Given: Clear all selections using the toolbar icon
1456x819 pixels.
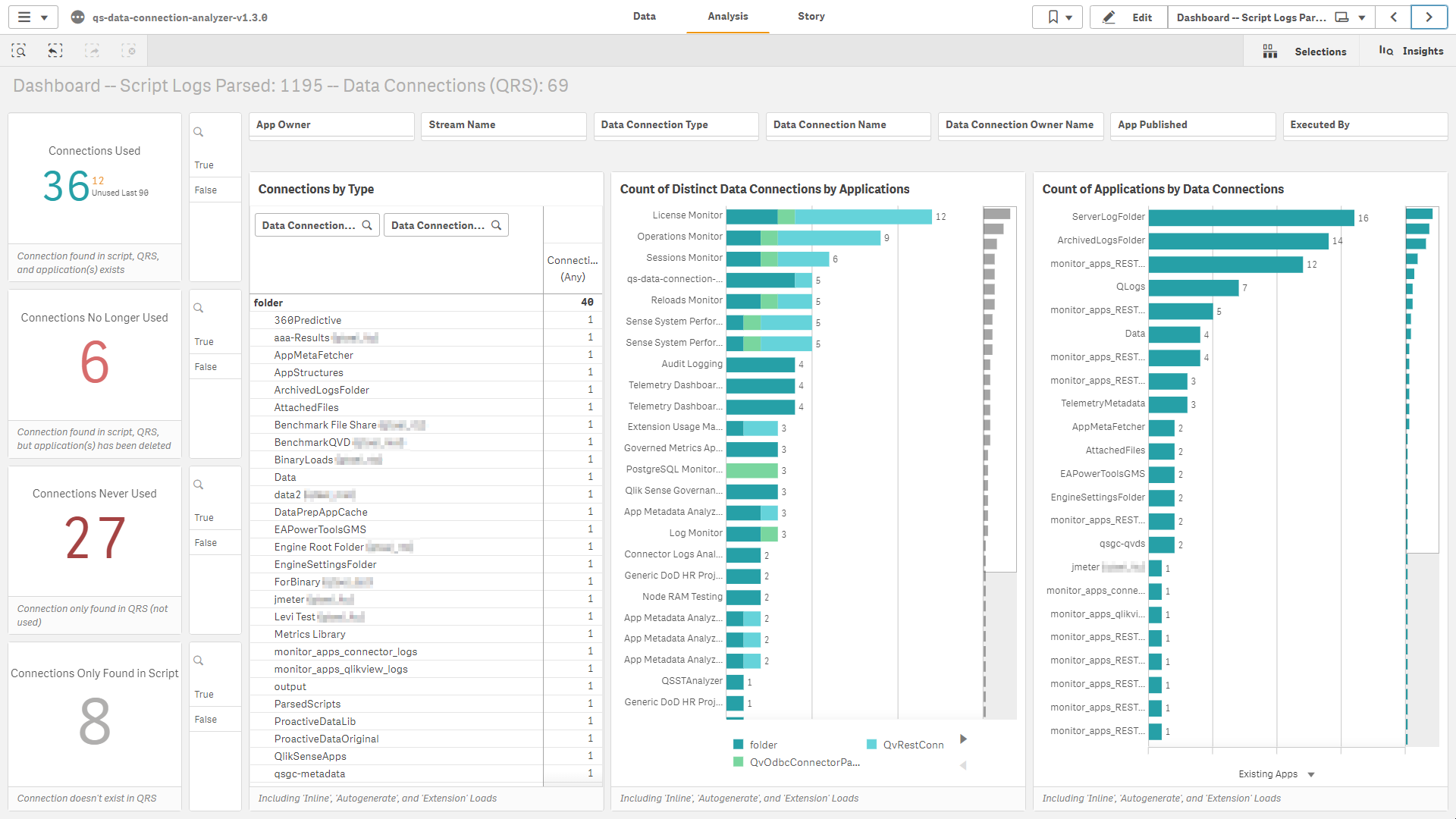Looking at the screenshot, I should tap(128, 50).
